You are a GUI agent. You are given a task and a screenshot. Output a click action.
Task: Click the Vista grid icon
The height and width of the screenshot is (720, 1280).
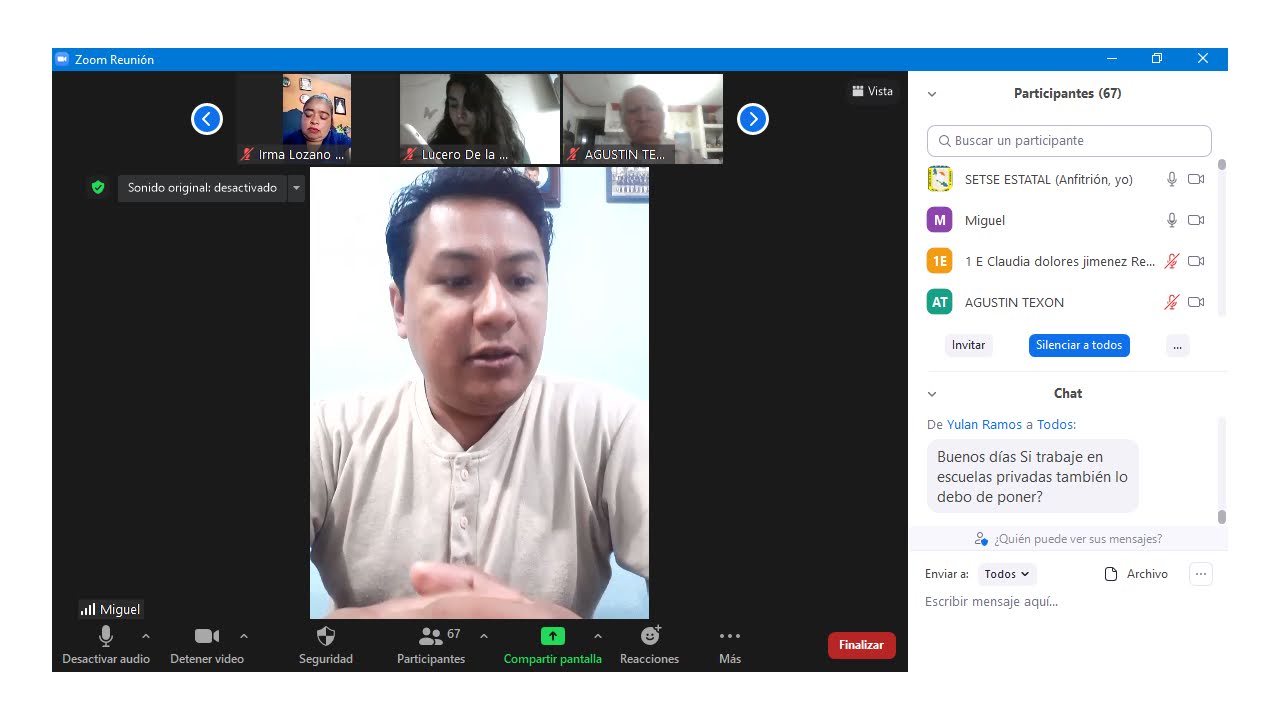click(x=858, y=91)
